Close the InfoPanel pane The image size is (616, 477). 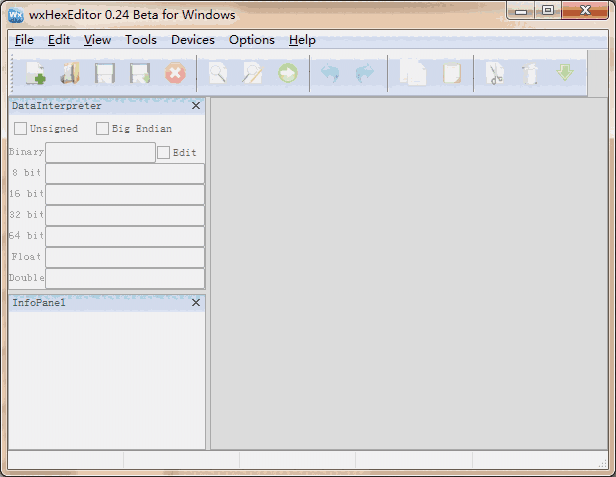(196, 303)
